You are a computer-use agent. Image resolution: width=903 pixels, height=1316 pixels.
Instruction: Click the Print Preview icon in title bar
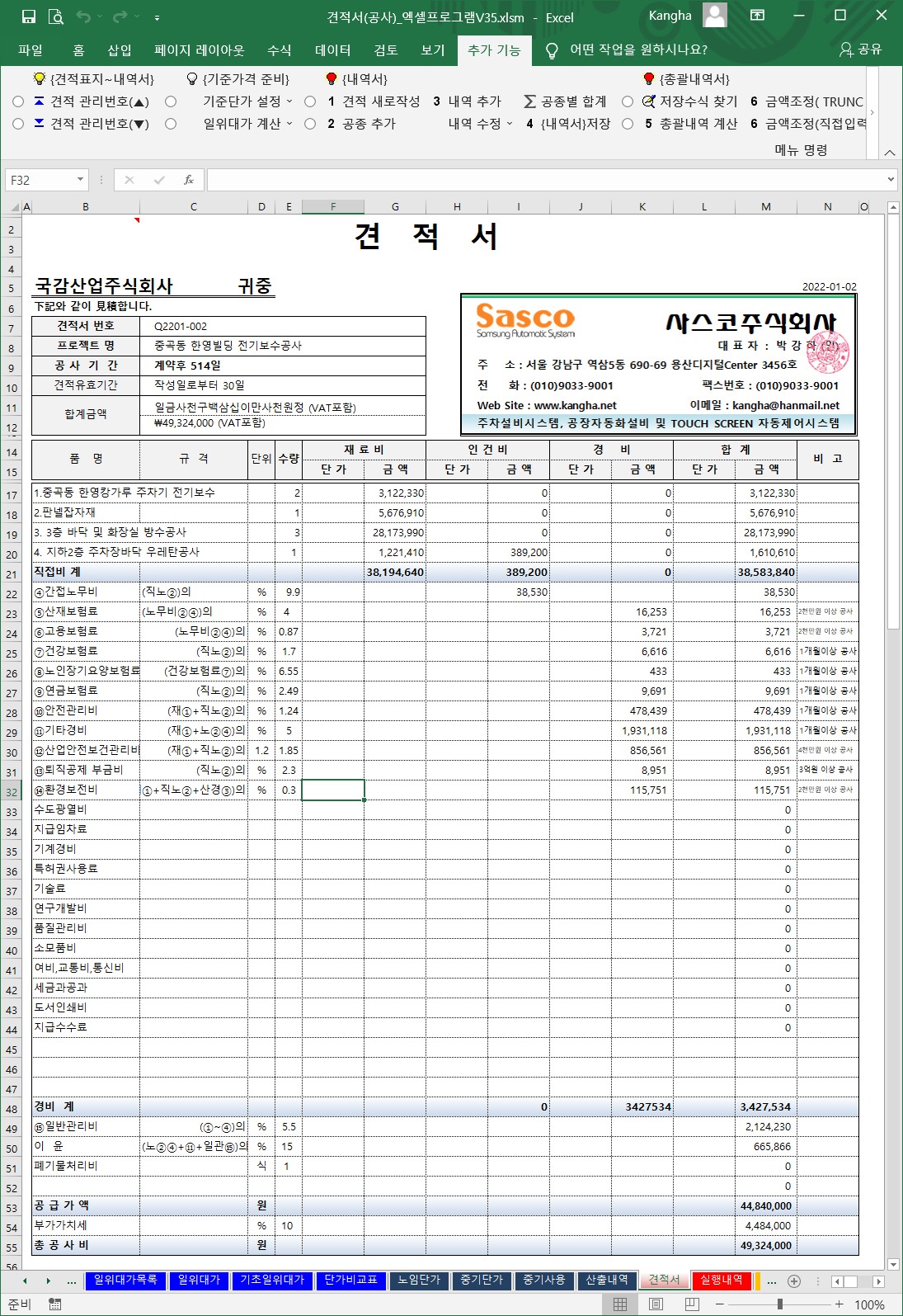[56, 17]
